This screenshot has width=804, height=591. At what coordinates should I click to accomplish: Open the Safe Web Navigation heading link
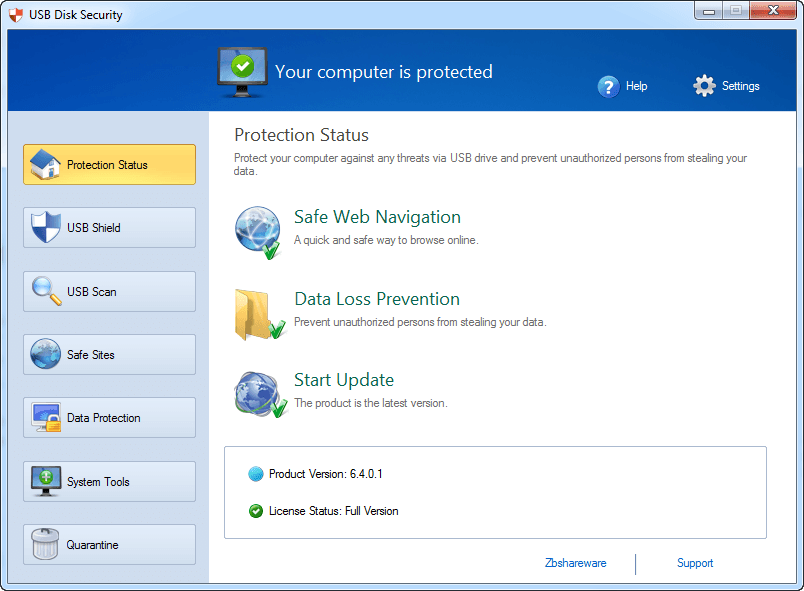point(377,217)
